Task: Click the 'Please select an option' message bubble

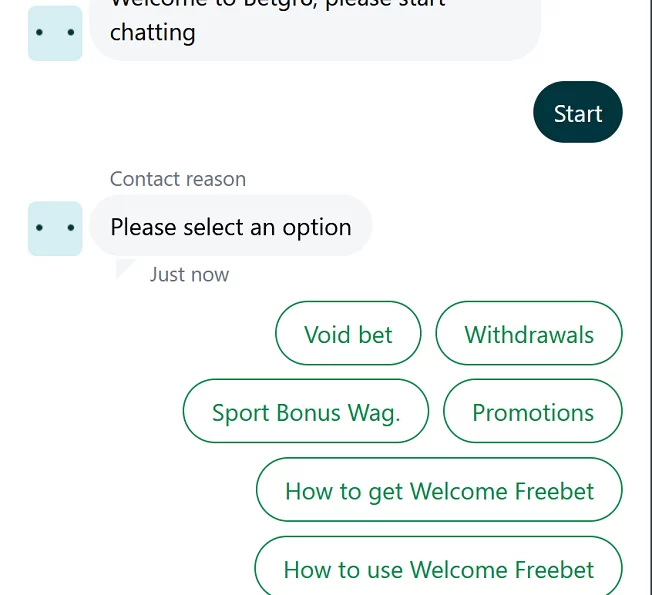Action: tap(231, 225)
